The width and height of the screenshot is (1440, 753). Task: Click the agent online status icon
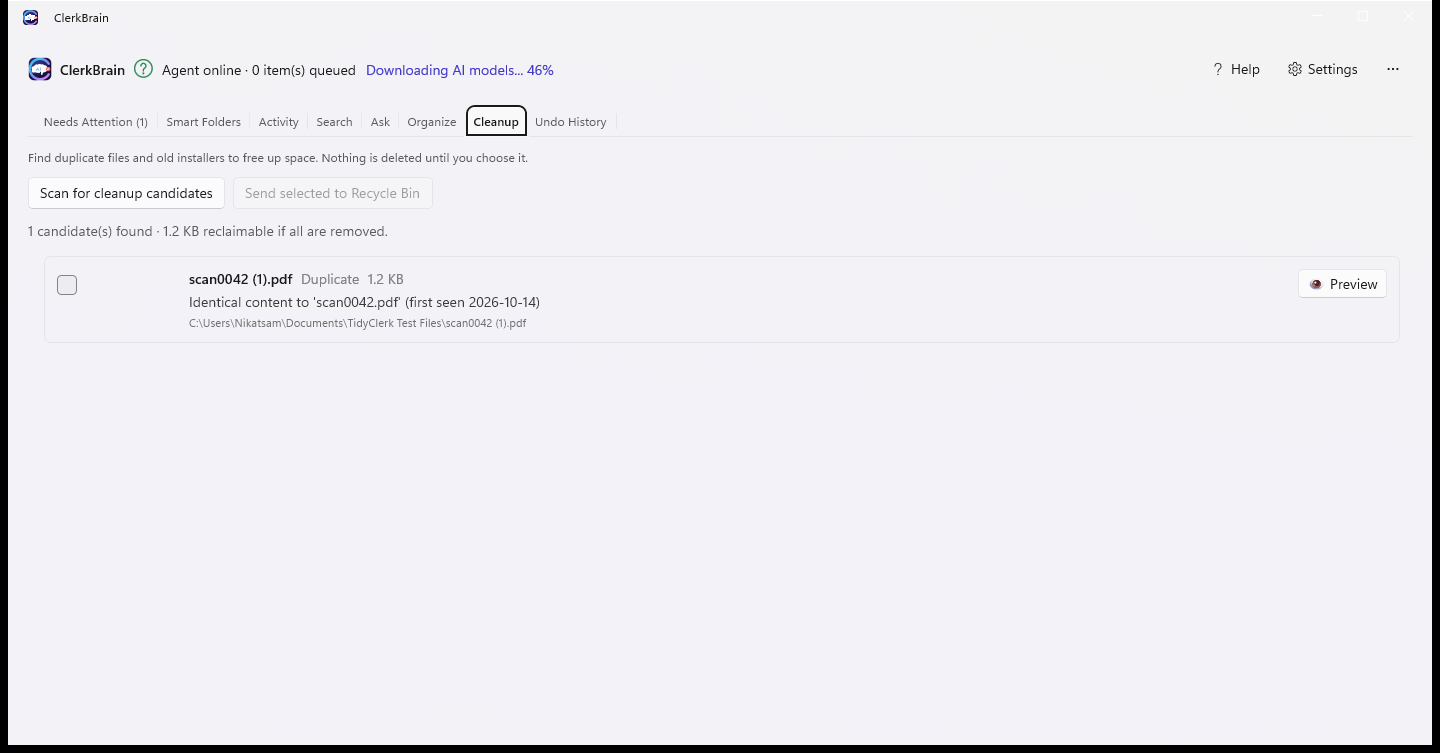coord(144,69)
